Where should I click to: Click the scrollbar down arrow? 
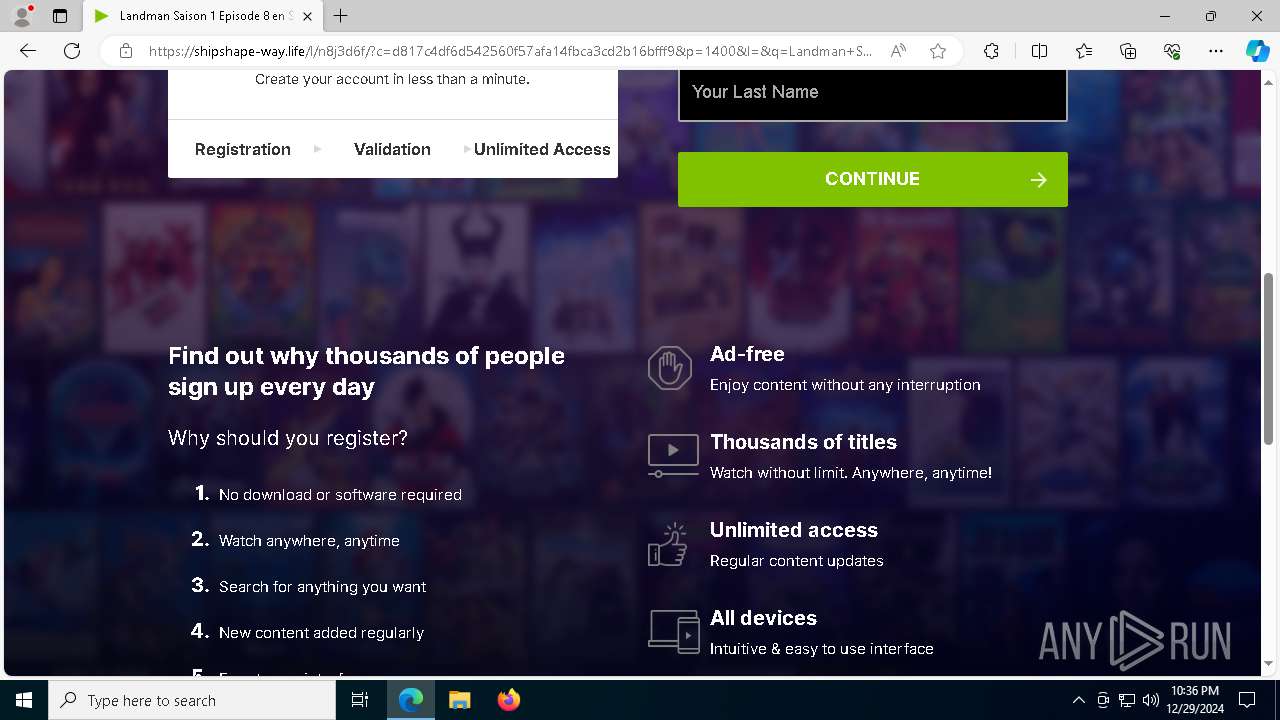point(1269,663)
